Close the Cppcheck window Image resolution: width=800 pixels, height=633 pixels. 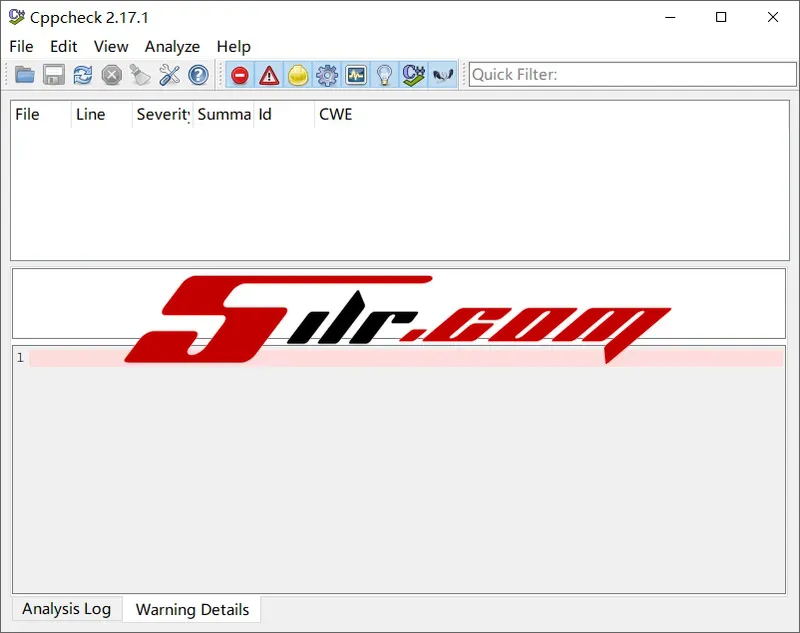(x=772, y=17)
